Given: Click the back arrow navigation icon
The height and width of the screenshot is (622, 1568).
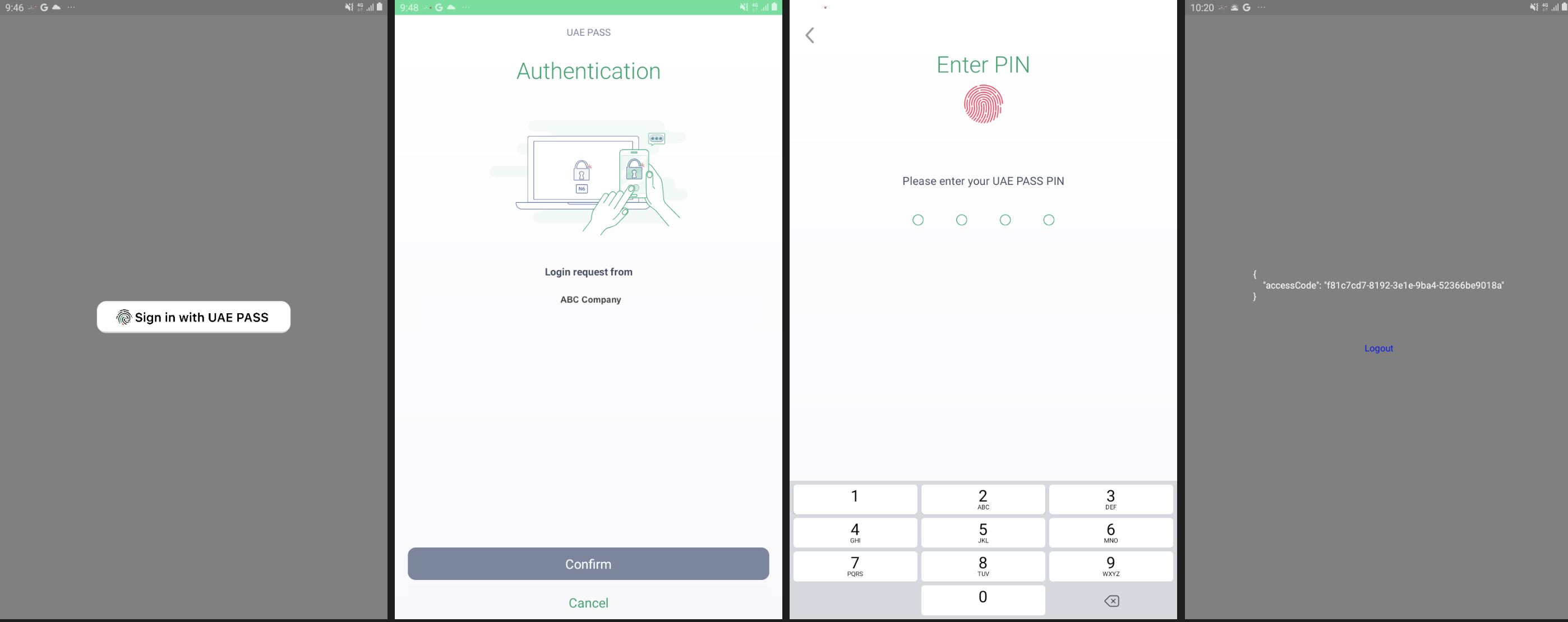Looking at the screenshot, I should tap(810, 35).
